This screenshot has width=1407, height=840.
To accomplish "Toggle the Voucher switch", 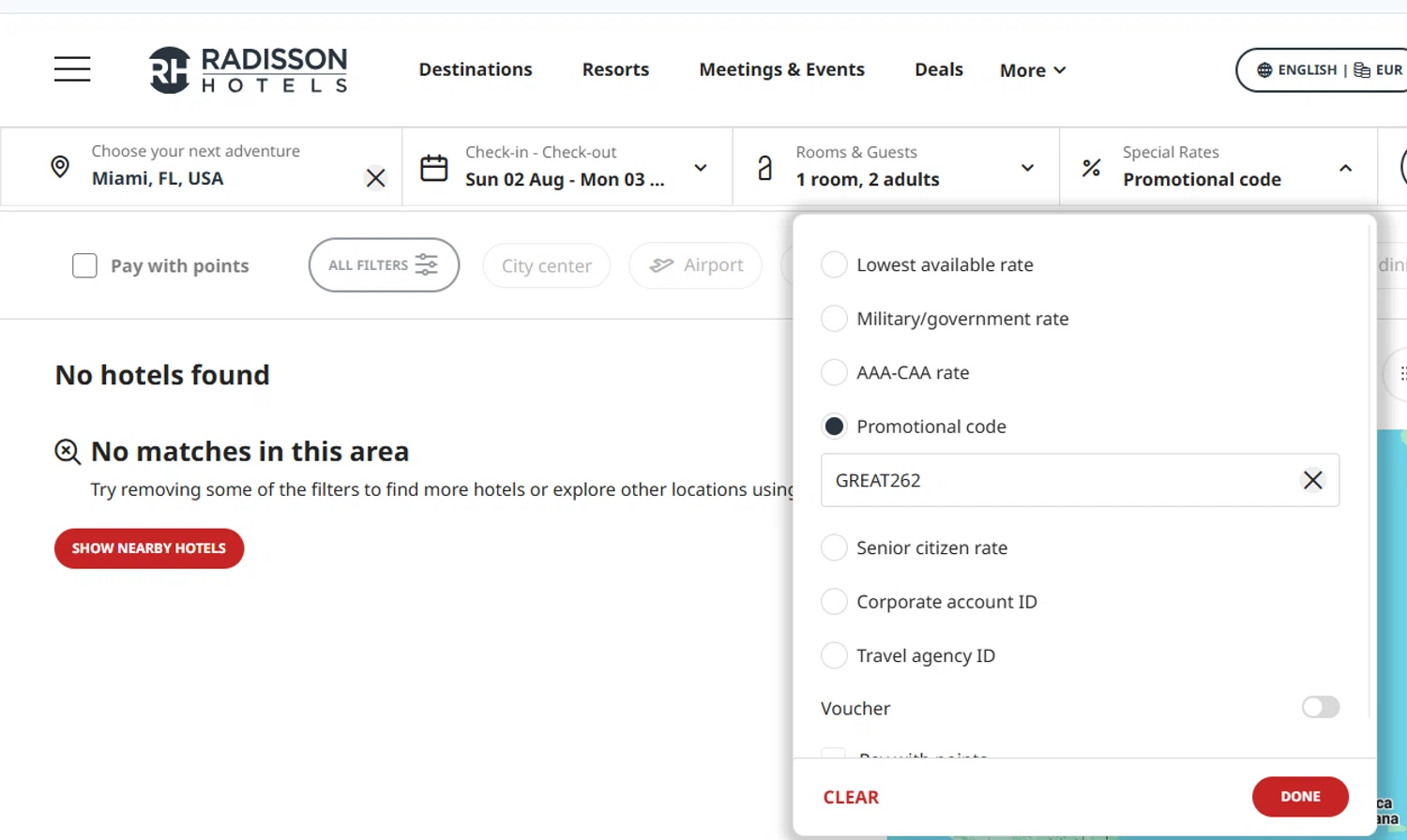I will (1321, 707).
